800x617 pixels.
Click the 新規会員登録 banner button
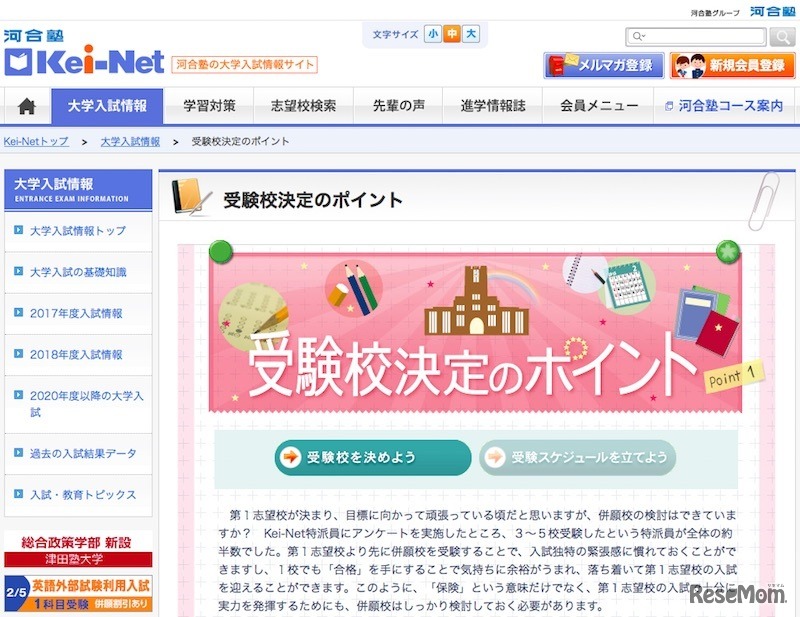coord(732,65)
